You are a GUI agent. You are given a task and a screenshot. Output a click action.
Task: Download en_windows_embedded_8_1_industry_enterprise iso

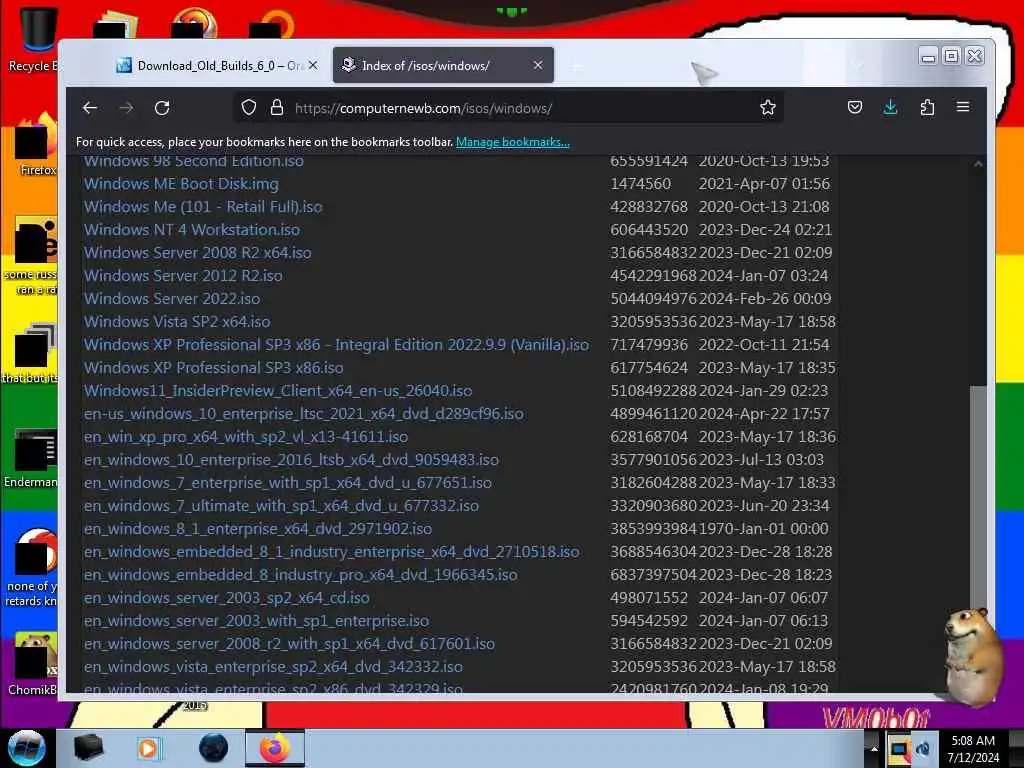[332, 552]
